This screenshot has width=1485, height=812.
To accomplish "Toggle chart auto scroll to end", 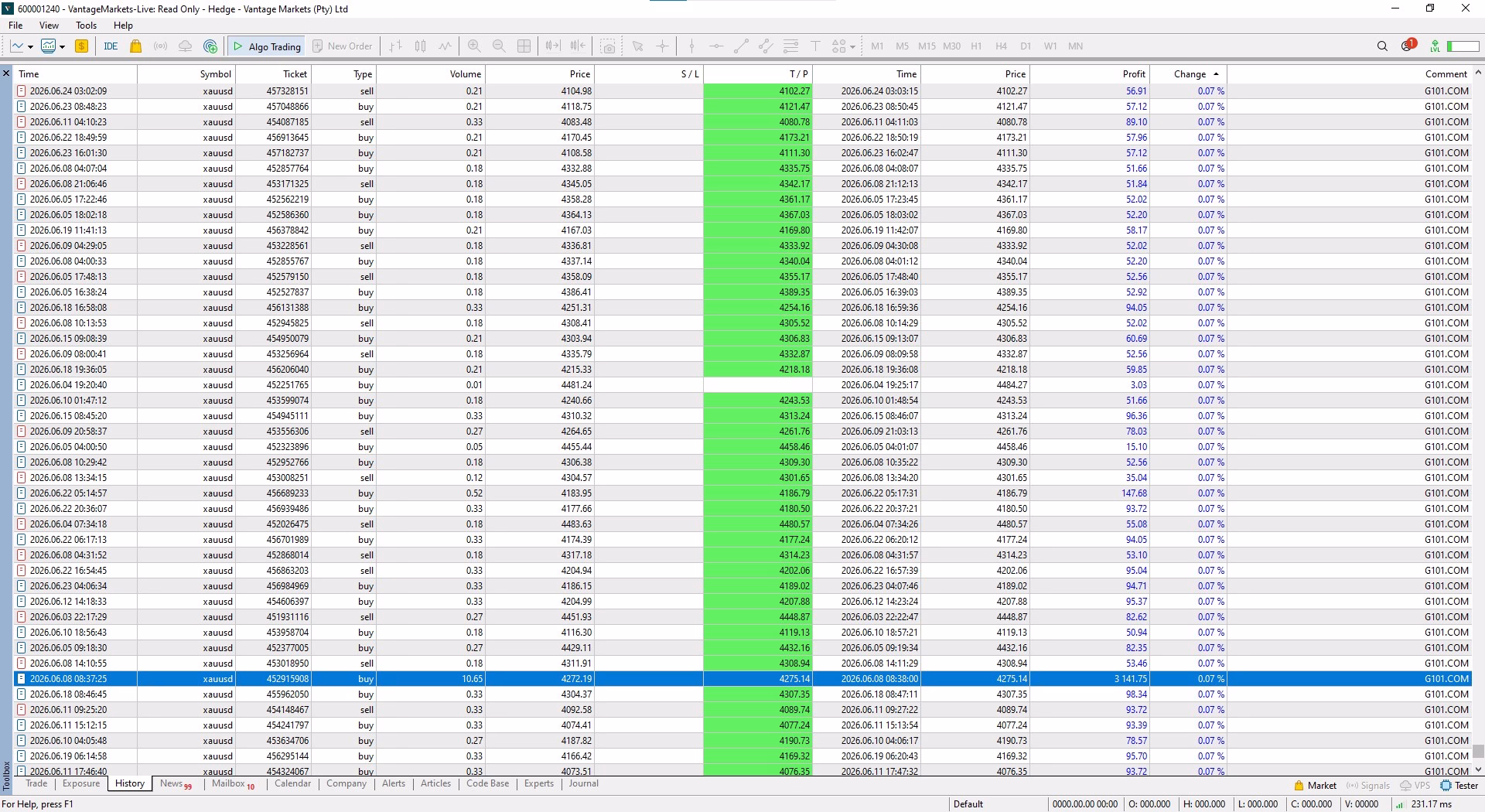I will 578,46.
